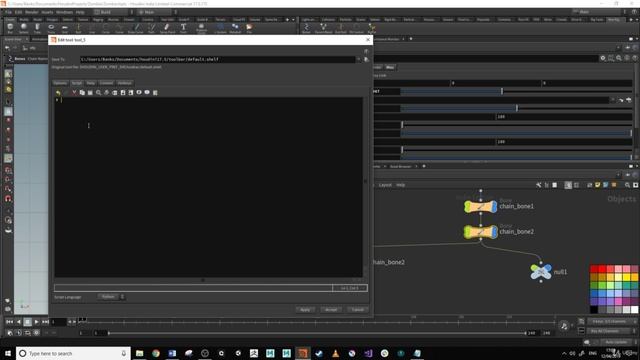
Task: Click the Sphere shelf tool icon
Action: [23, 28]
